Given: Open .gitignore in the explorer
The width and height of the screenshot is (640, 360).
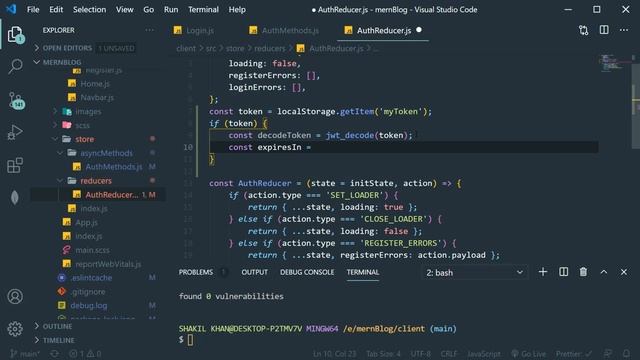Looking at the screenshot, I should click(x=88, y=292).
